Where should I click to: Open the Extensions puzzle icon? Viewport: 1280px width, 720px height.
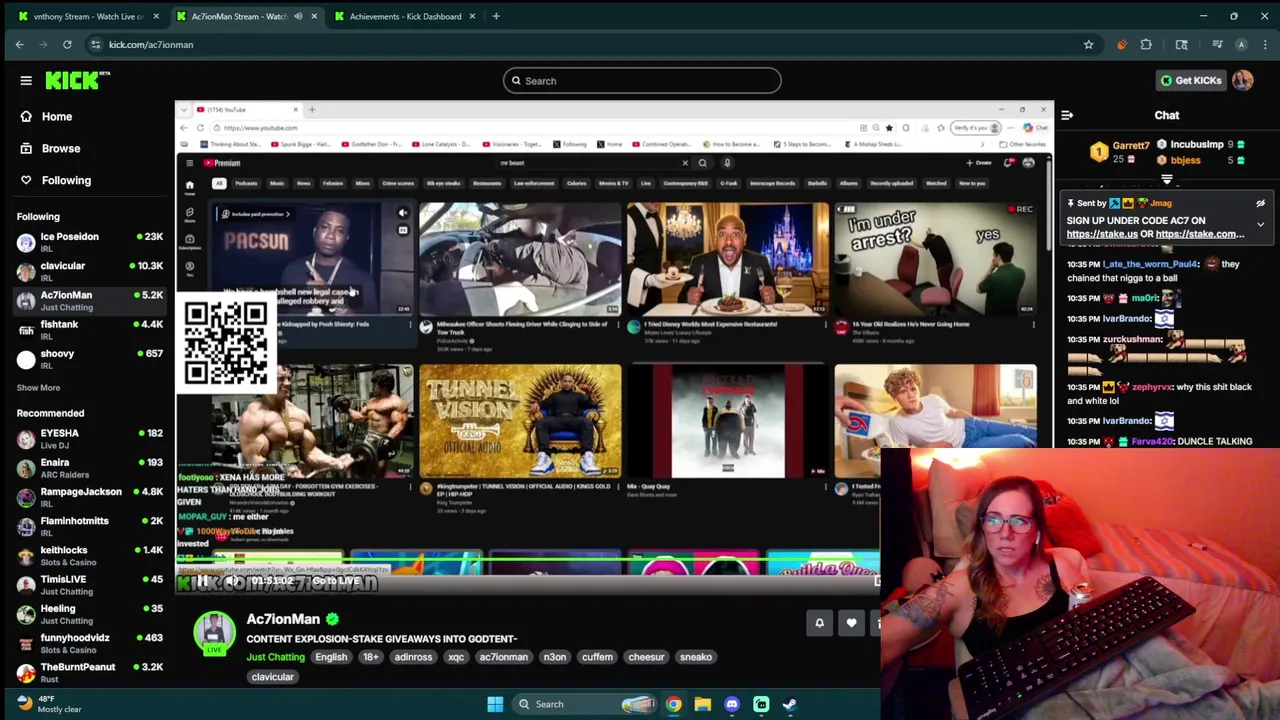pos(1146,45)
